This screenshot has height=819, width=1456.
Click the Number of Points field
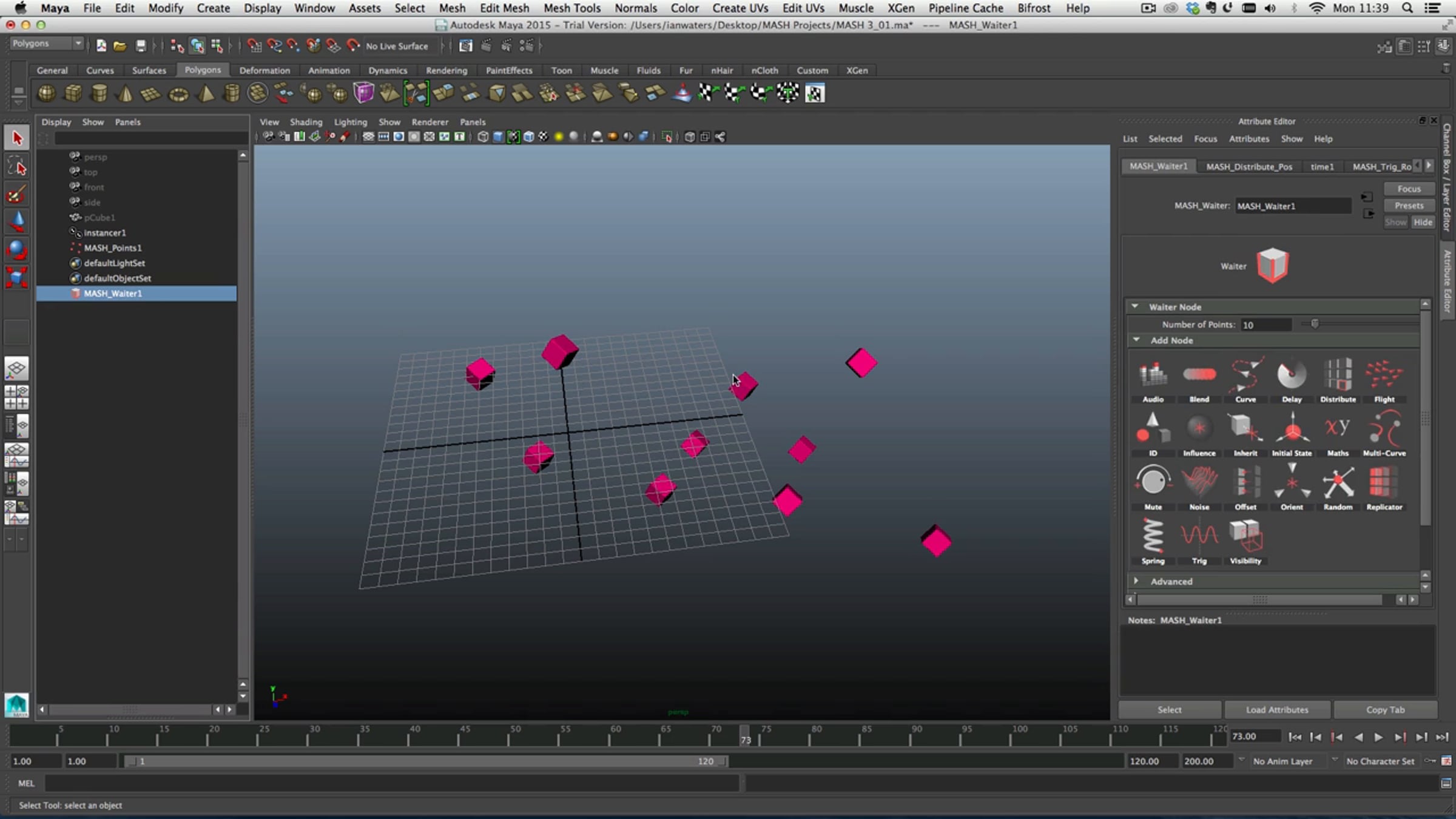click(x=1266, y=325)
